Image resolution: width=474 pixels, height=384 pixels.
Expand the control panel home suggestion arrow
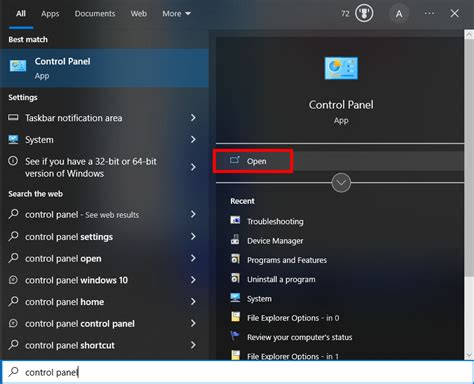(x=193, y=301)
